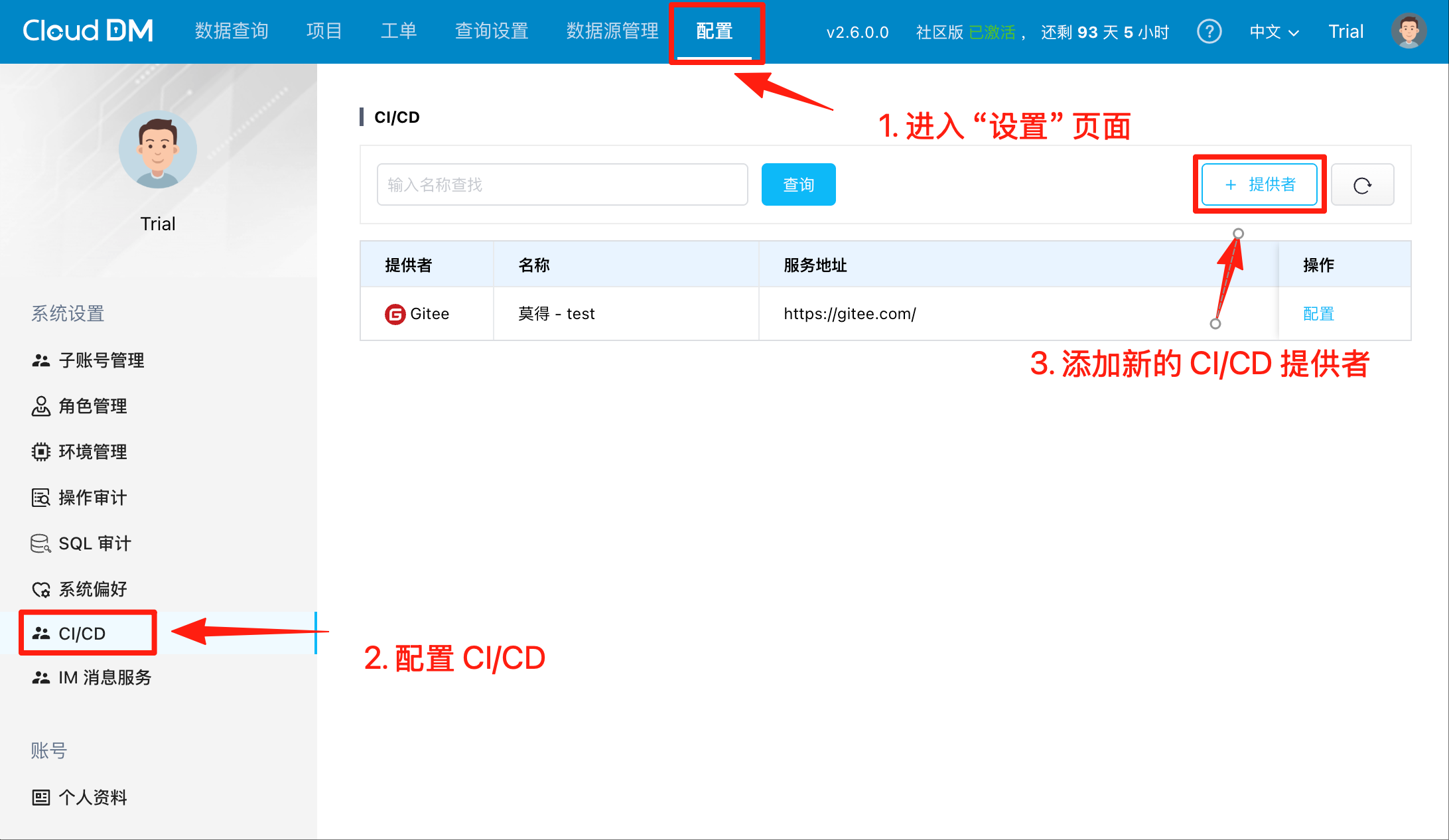1449x840 pixels.
Task: Expand the 中文 language dropdown
Action: (1274, 32)
